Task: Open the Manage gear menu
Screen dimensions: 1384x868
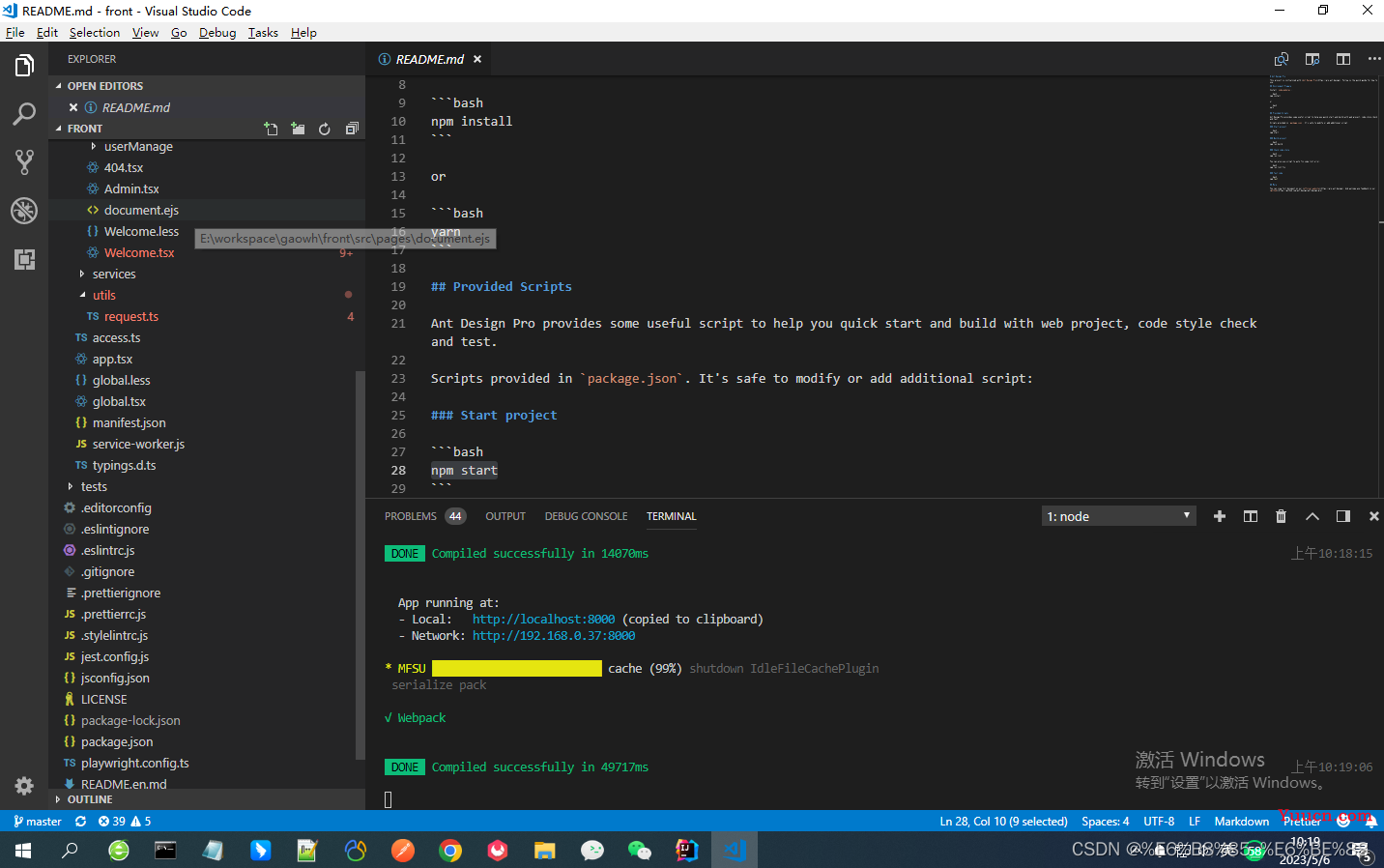Action: (24, 786)
